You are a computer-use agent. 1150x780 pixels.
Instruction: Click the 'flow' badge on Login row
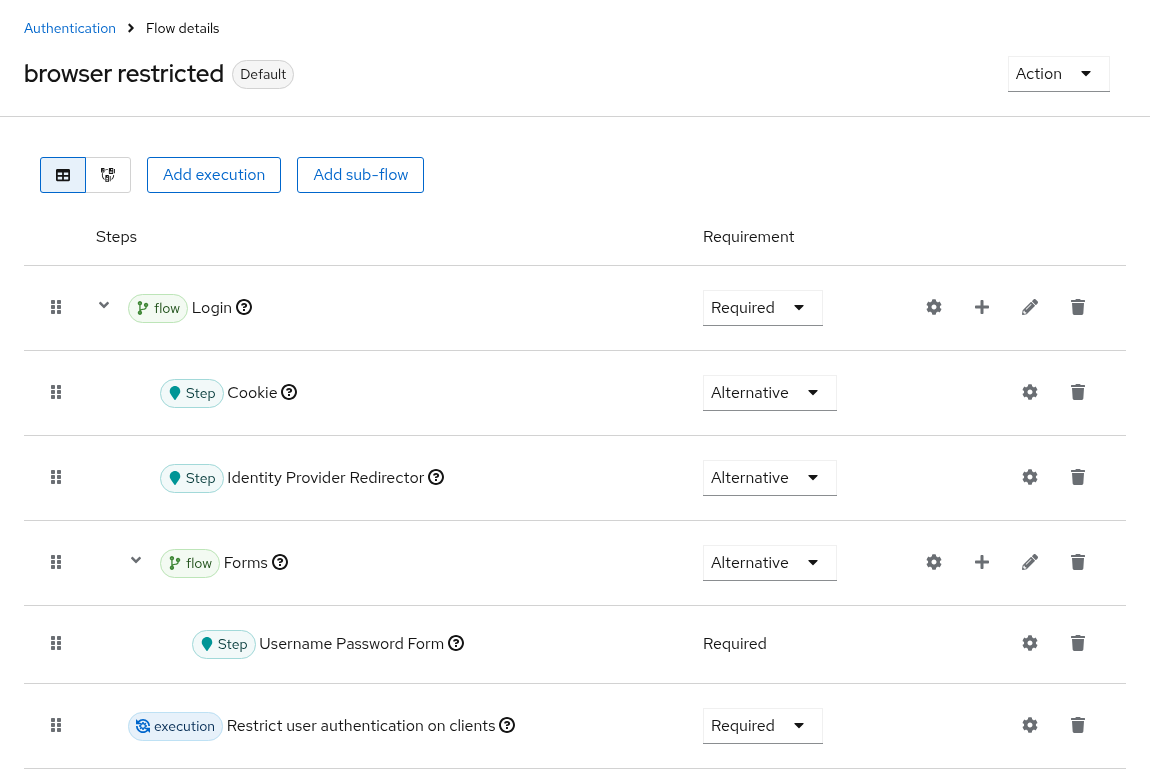click(x=158, y=309)
